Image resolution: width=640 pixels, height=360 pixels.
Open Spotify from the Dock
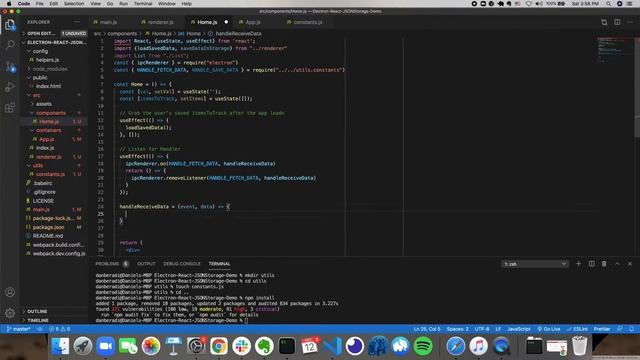coord(423,346)
